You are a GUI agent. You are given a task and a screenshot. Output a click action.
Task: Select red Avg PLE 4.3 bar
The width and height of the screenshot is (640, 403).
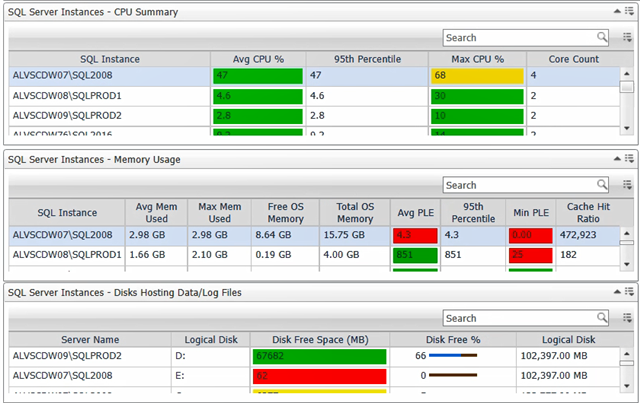(415, 236)
